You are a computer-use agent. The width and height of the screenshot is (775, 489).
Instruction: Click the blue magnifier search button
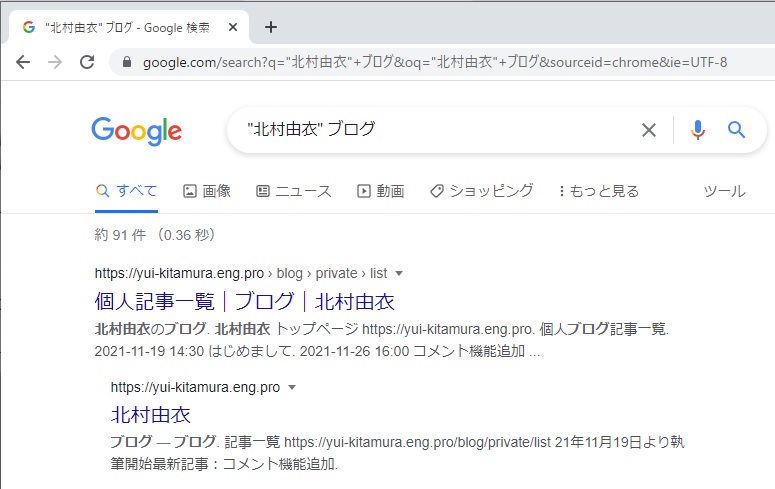click(736, 130)
